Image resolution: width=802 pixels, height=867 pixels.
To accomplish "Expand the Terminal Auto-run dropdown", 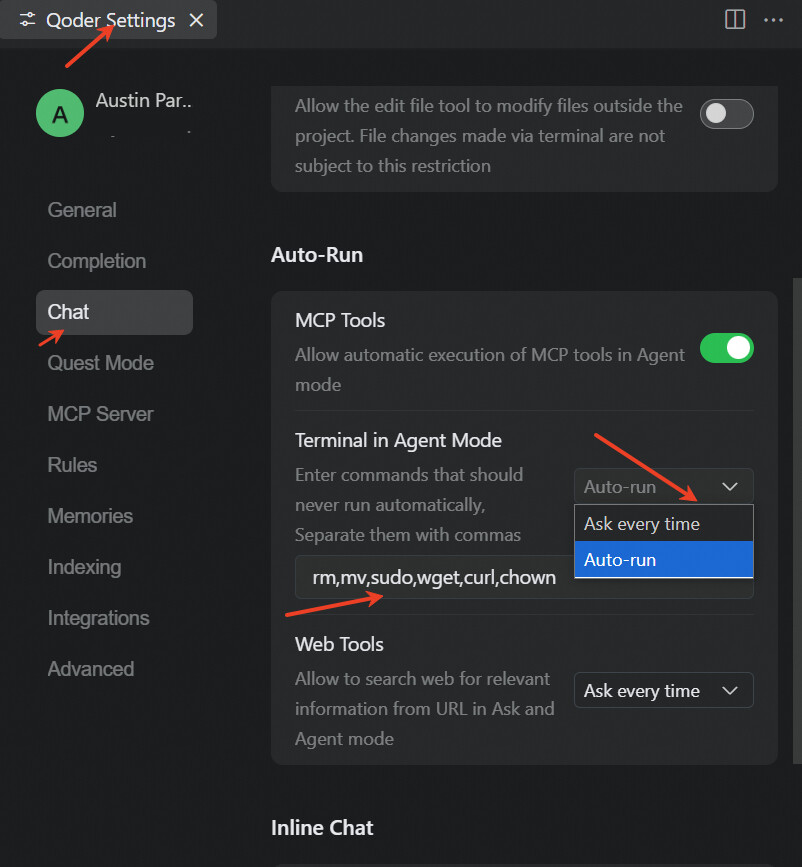I will click(663, 487).
